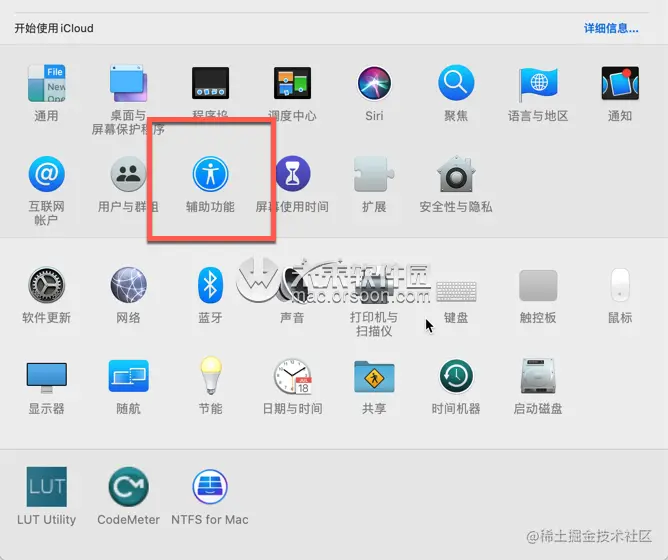Open 显示器 Displays preferences icon

pos(46,378)
